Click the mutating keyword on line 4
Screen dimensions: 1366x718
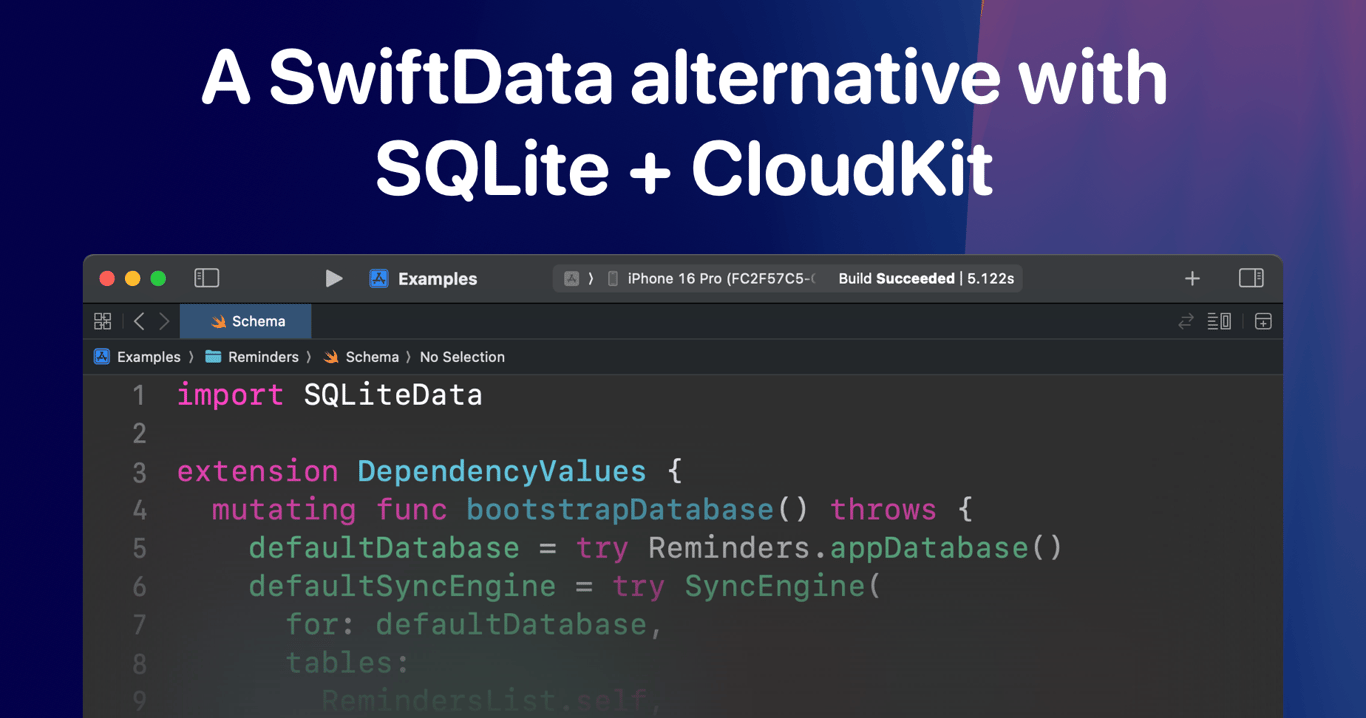(x=284, y=510)
